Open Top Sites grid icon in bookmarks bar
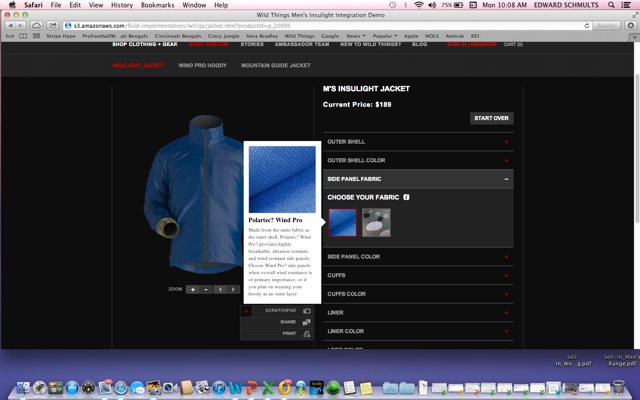 coord(36,36)
